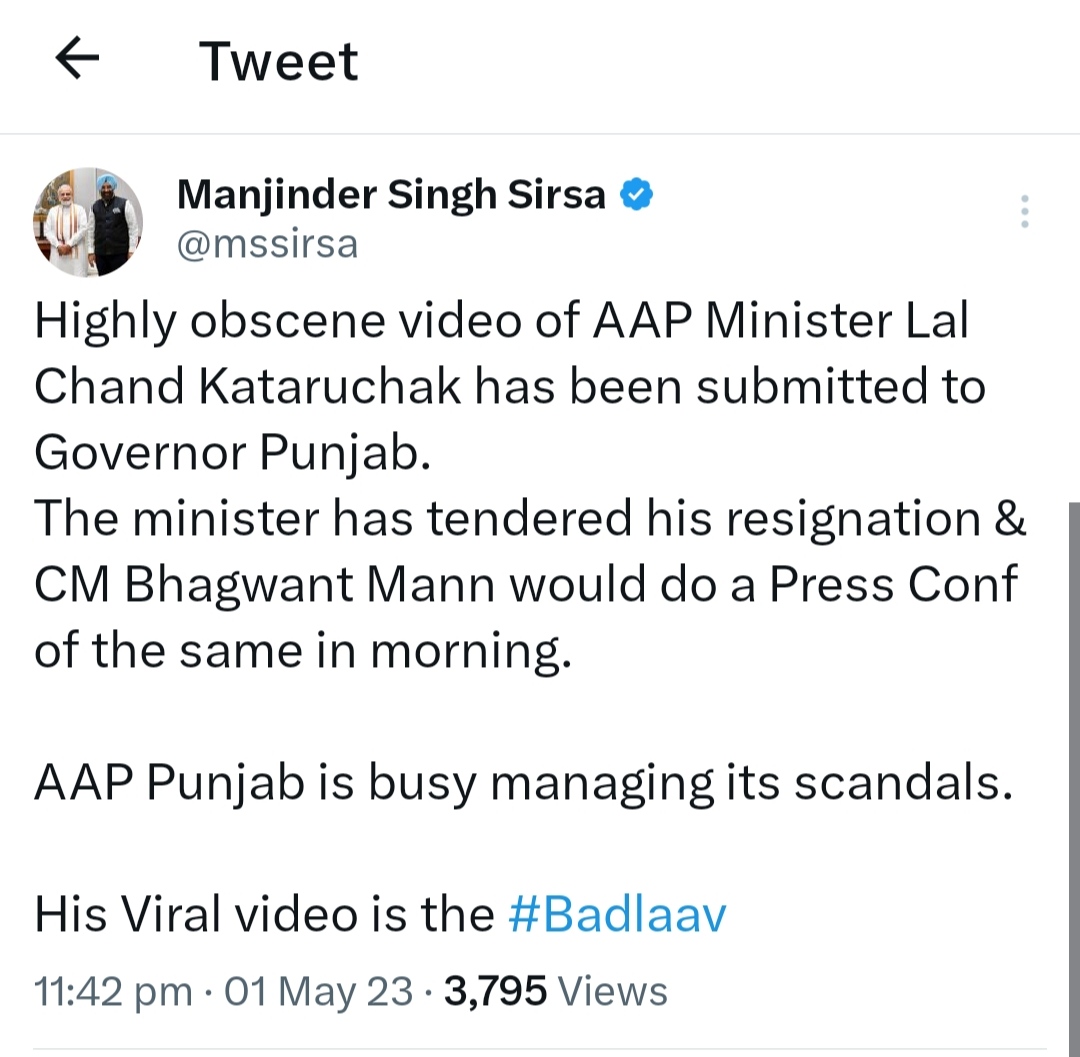Click the 'Highly obscene video' text line
This screenshot has width=1080, height=1057.
[x=500, y=323]
